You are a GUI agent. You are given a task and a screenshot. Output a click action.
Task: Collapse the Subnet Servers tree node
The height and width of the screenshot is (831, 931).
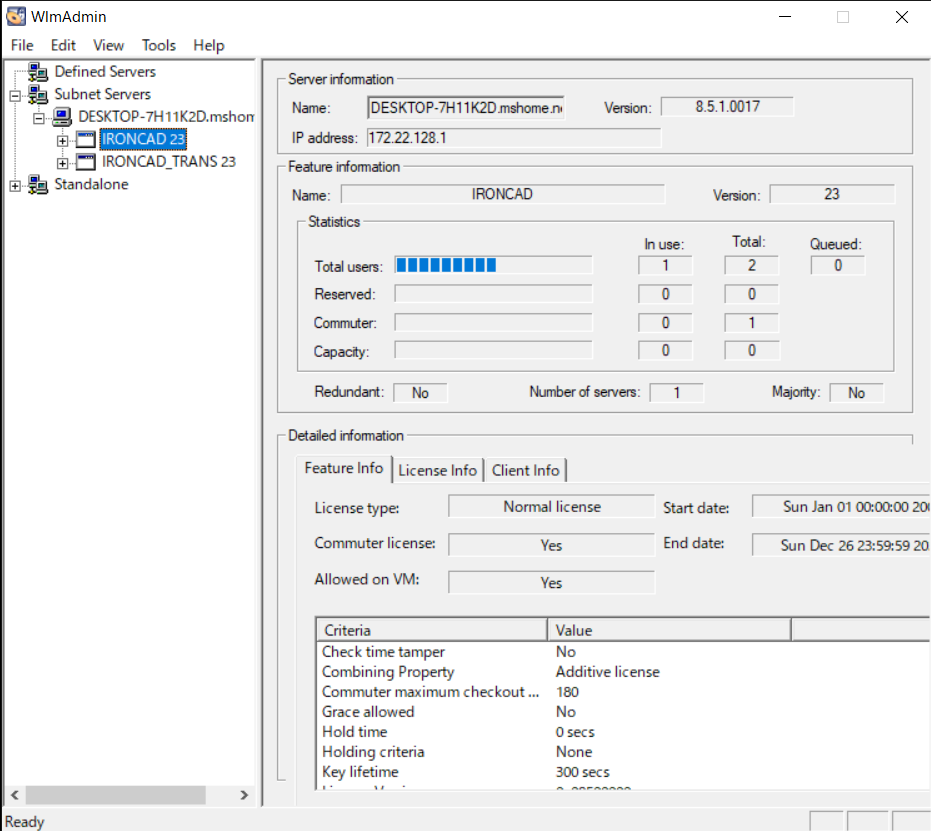(x=15, y=96)
